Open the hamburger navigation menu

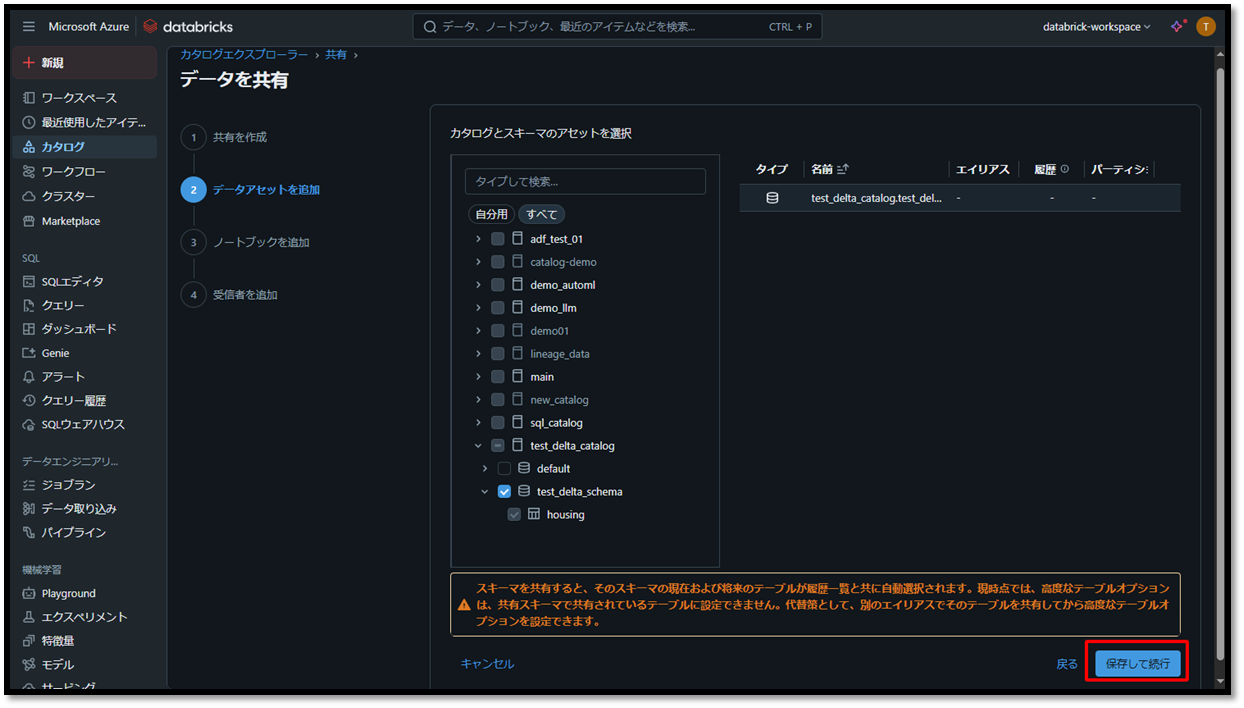click(x=29, y=27)
